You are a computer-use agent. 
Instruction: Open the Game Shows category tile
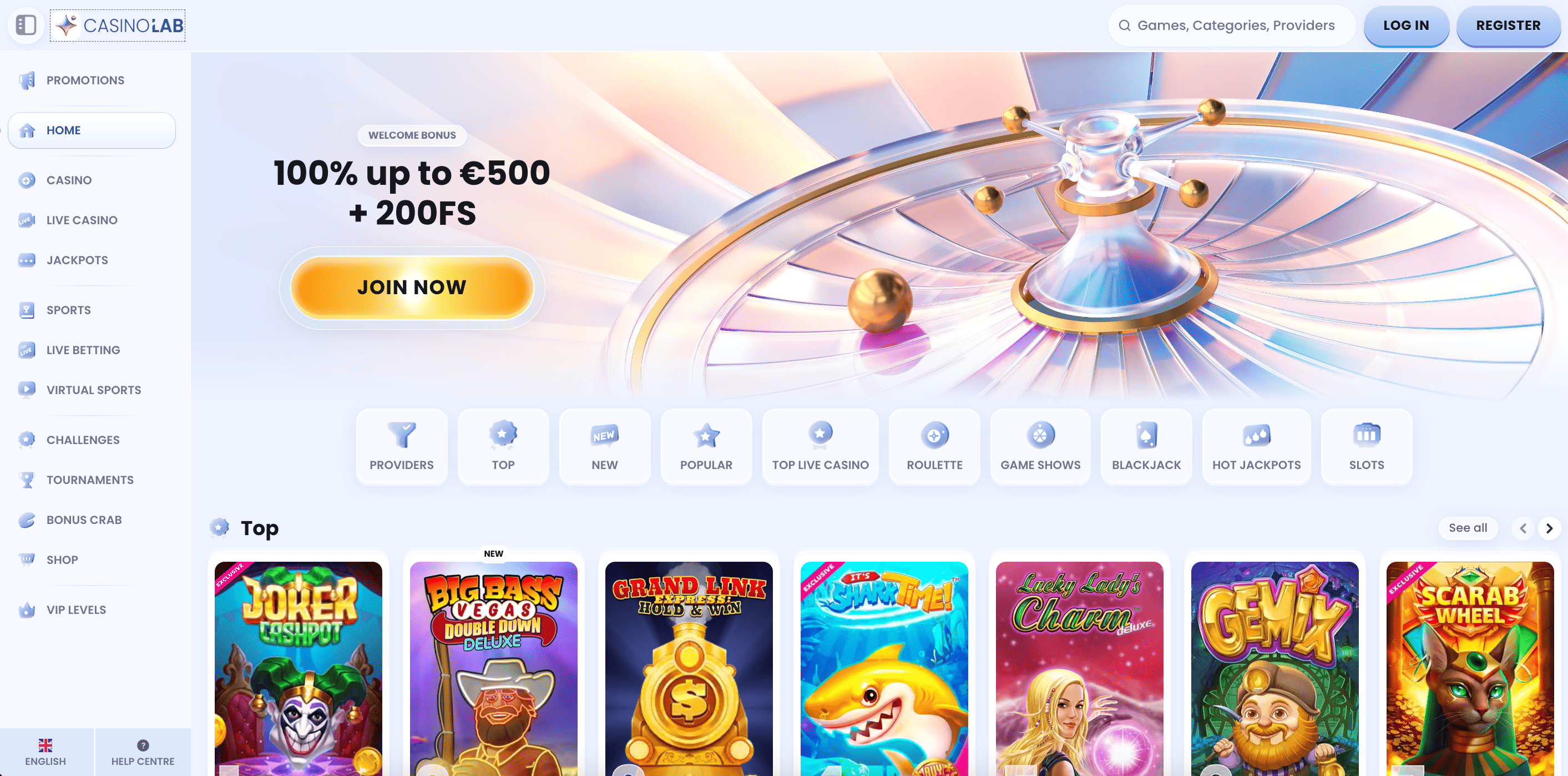click(x=1040, y=447)
